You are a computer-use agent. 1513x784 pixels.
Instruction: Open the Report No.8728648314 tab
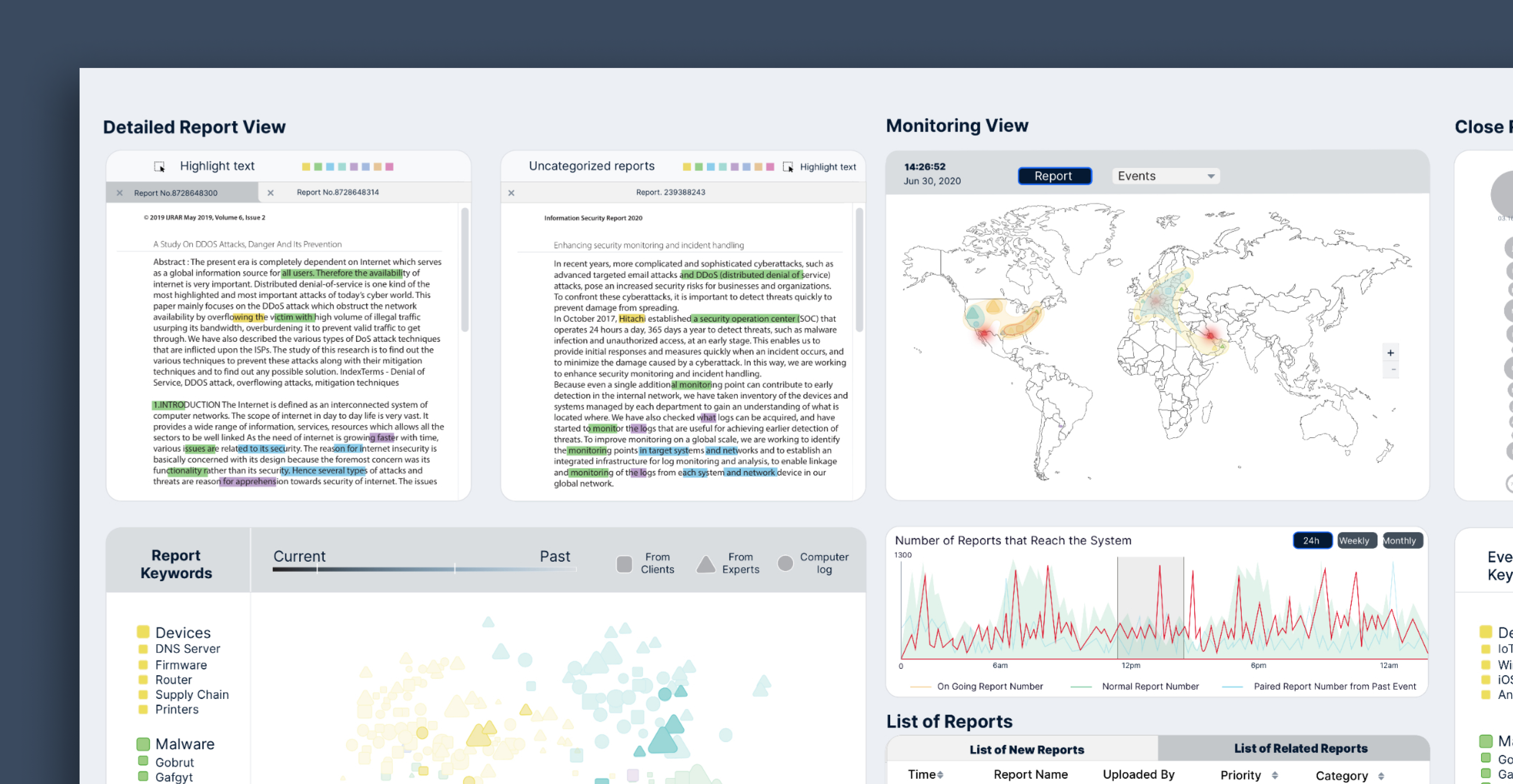coord(338,193)
